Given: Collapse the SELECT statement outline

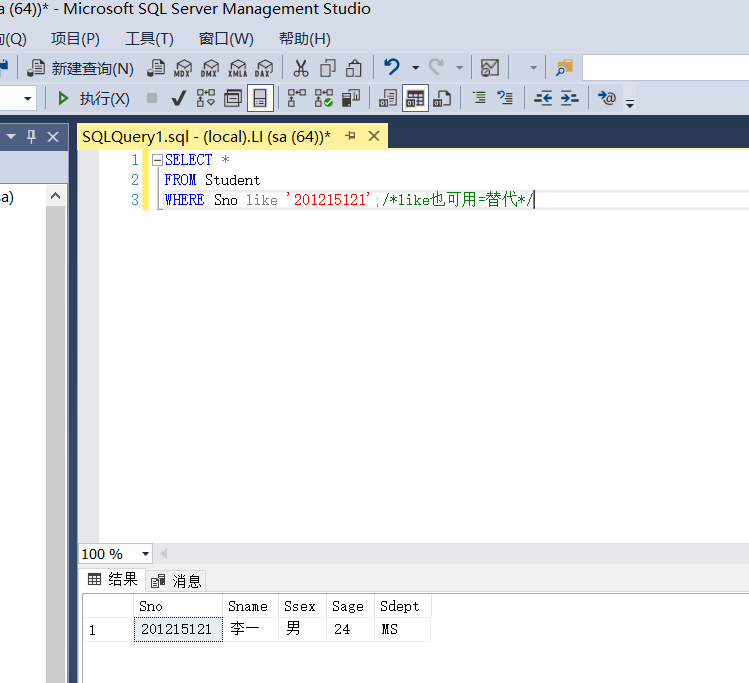Looking at the screenshot, I should pos(157,160).
